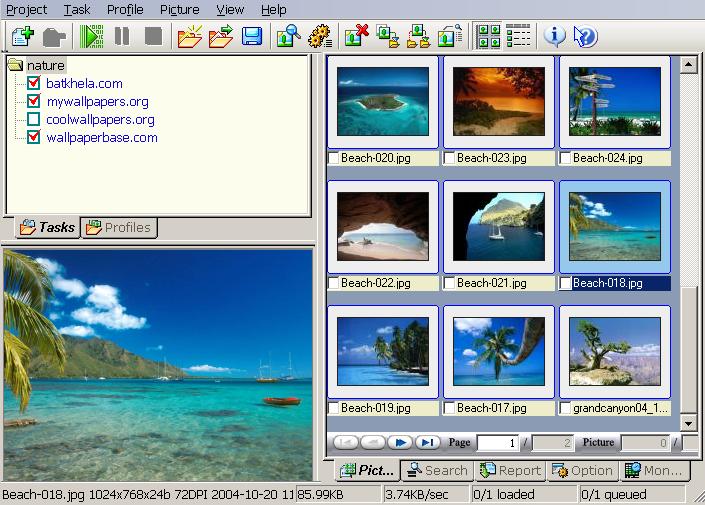Delete picture using the red X icon
This screenshot has height=505, width=705.
coord(356,37)
